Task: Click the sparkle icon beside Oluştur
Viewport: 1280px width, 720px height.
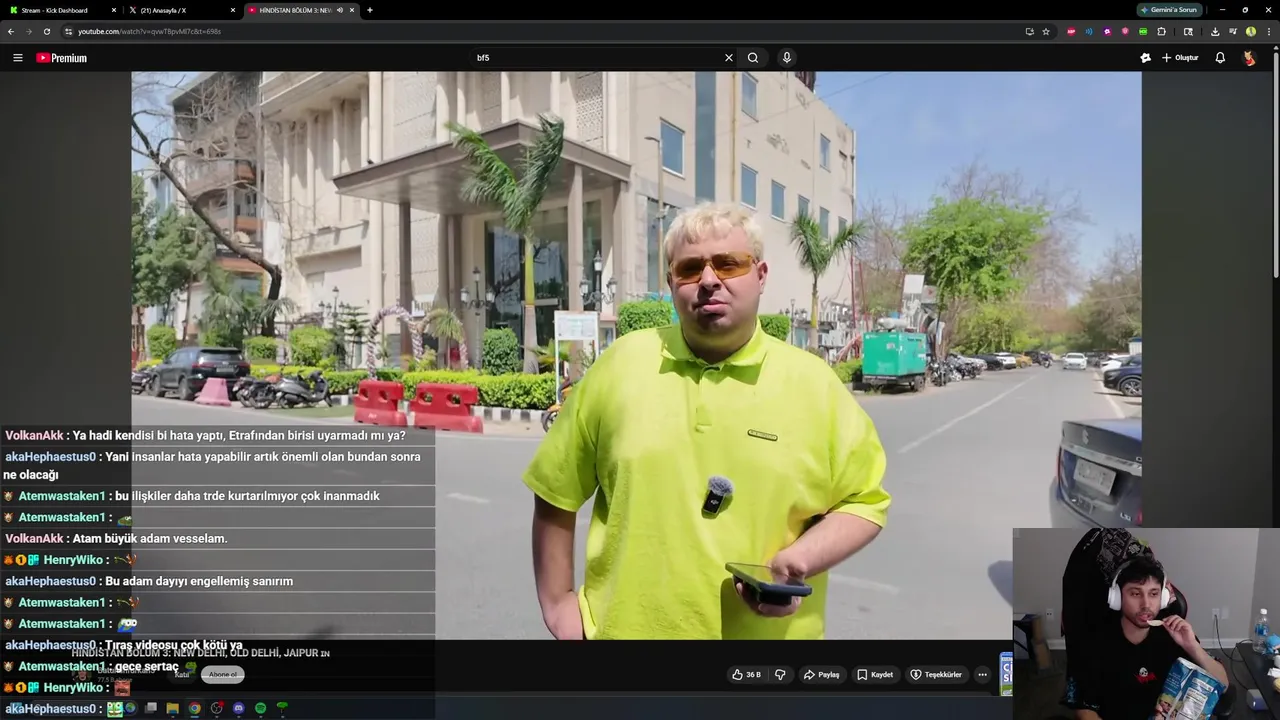Action: coord(1145,58)
